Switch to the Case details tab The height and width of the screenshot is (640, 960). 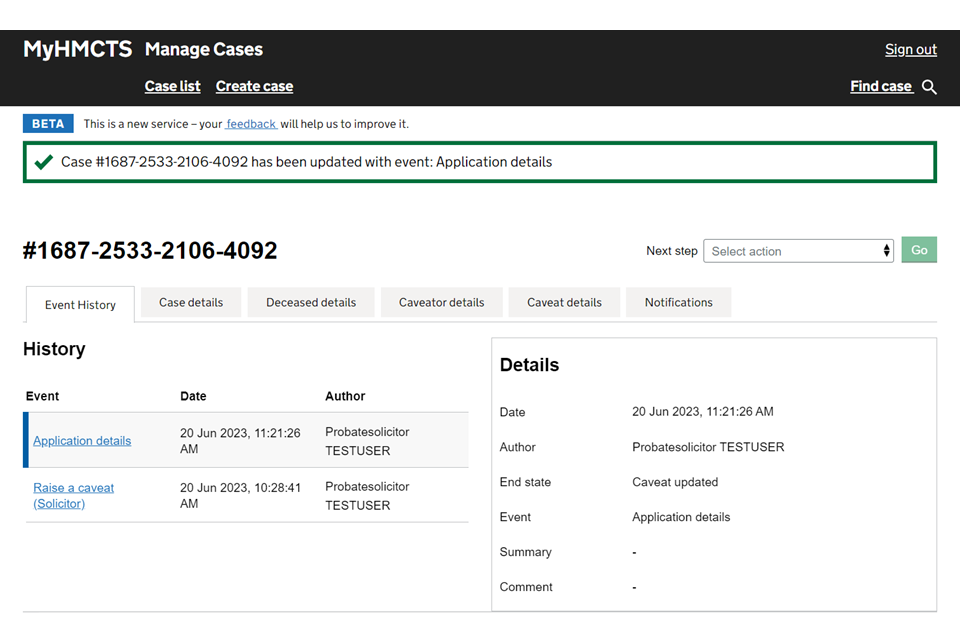click(x=191, y=302)
